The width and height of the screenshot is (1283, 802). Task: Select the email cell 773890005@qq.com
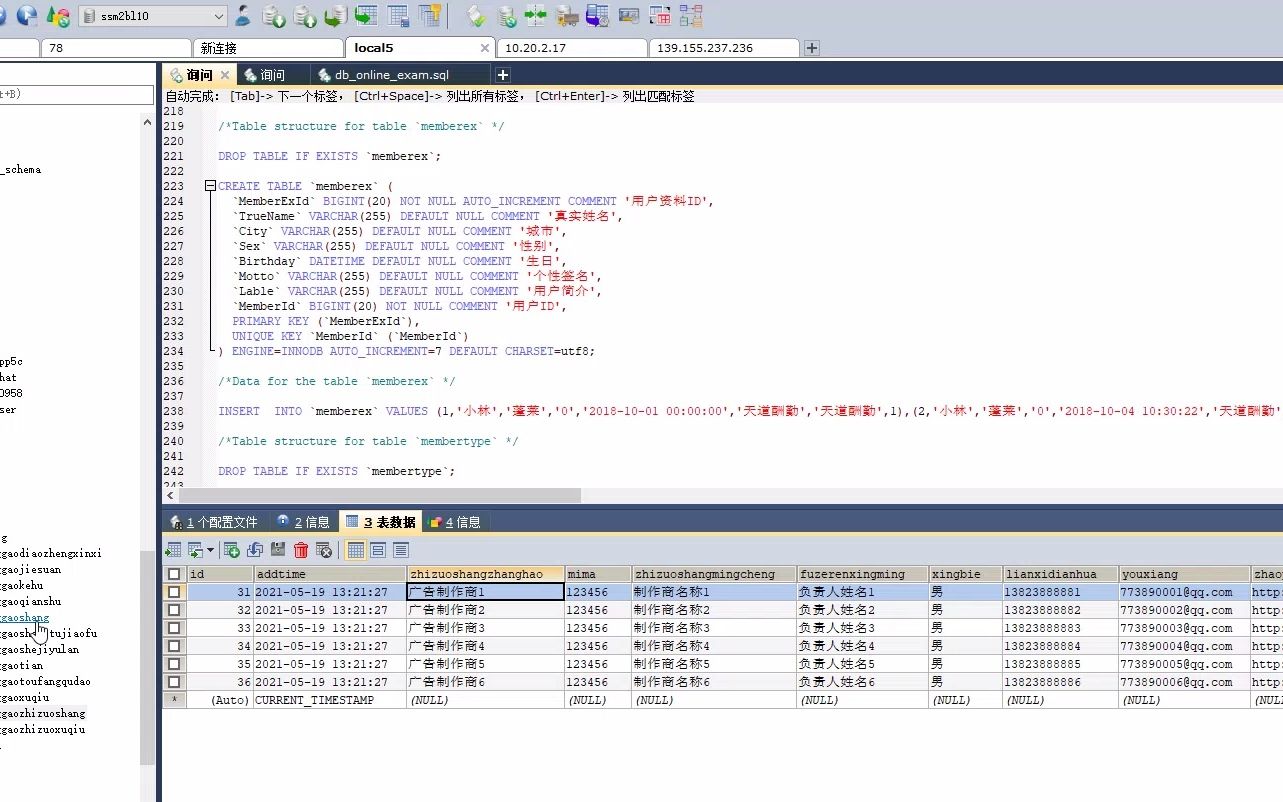(1184, 664)
